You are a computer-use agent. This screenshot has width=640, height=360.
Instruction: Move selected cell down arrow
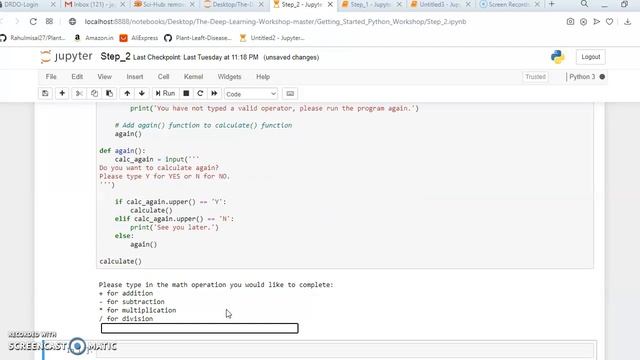(x=142, y=93)
